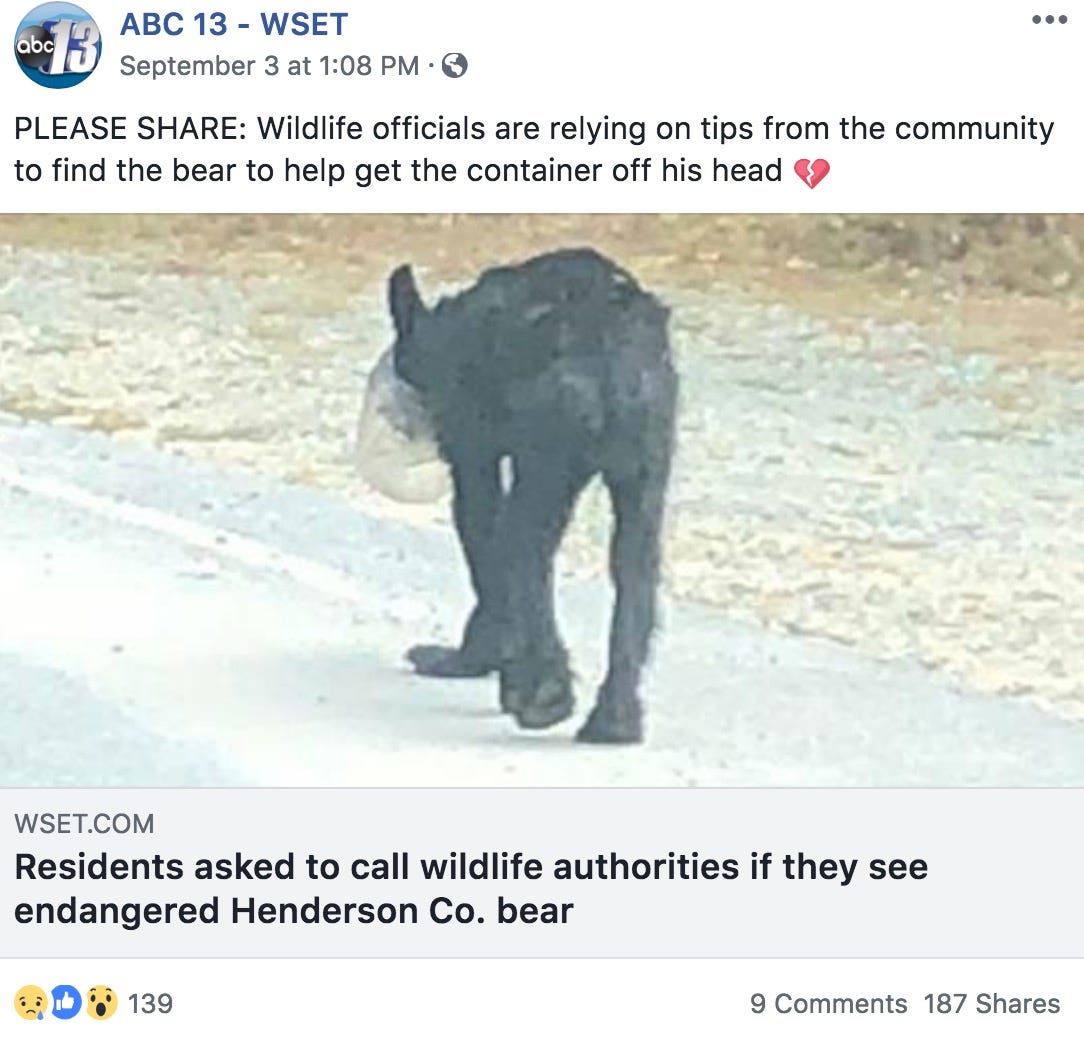1084x1044 pixels.
Task: Select the sad face reaction icon
Action: point(30,1002)
